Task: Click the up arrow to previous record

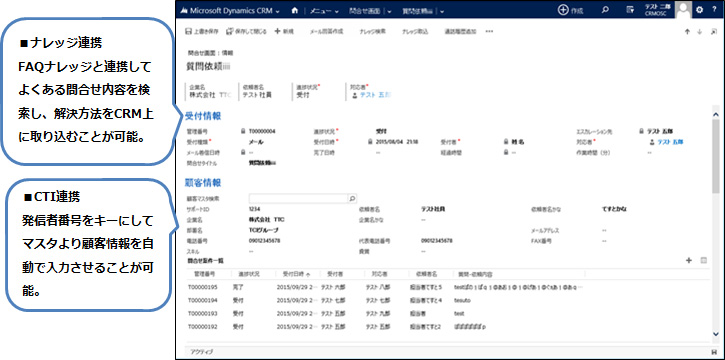Action: coord(687,31)
